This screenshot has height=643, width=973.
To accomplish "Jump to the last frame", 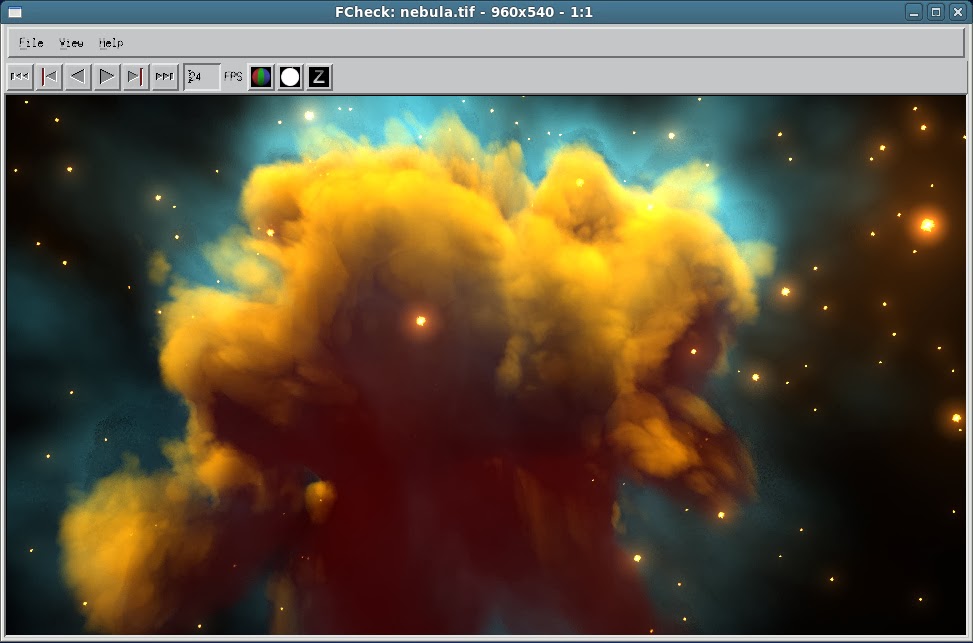I will point(136,77).
